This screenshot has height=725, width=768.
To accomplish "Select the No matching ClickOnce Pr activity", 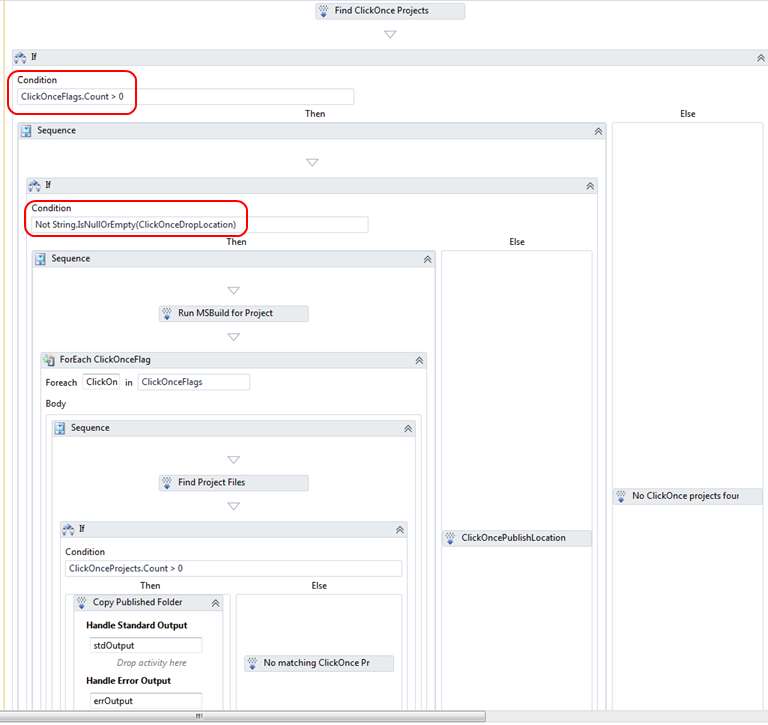I will tap(319, 663).
